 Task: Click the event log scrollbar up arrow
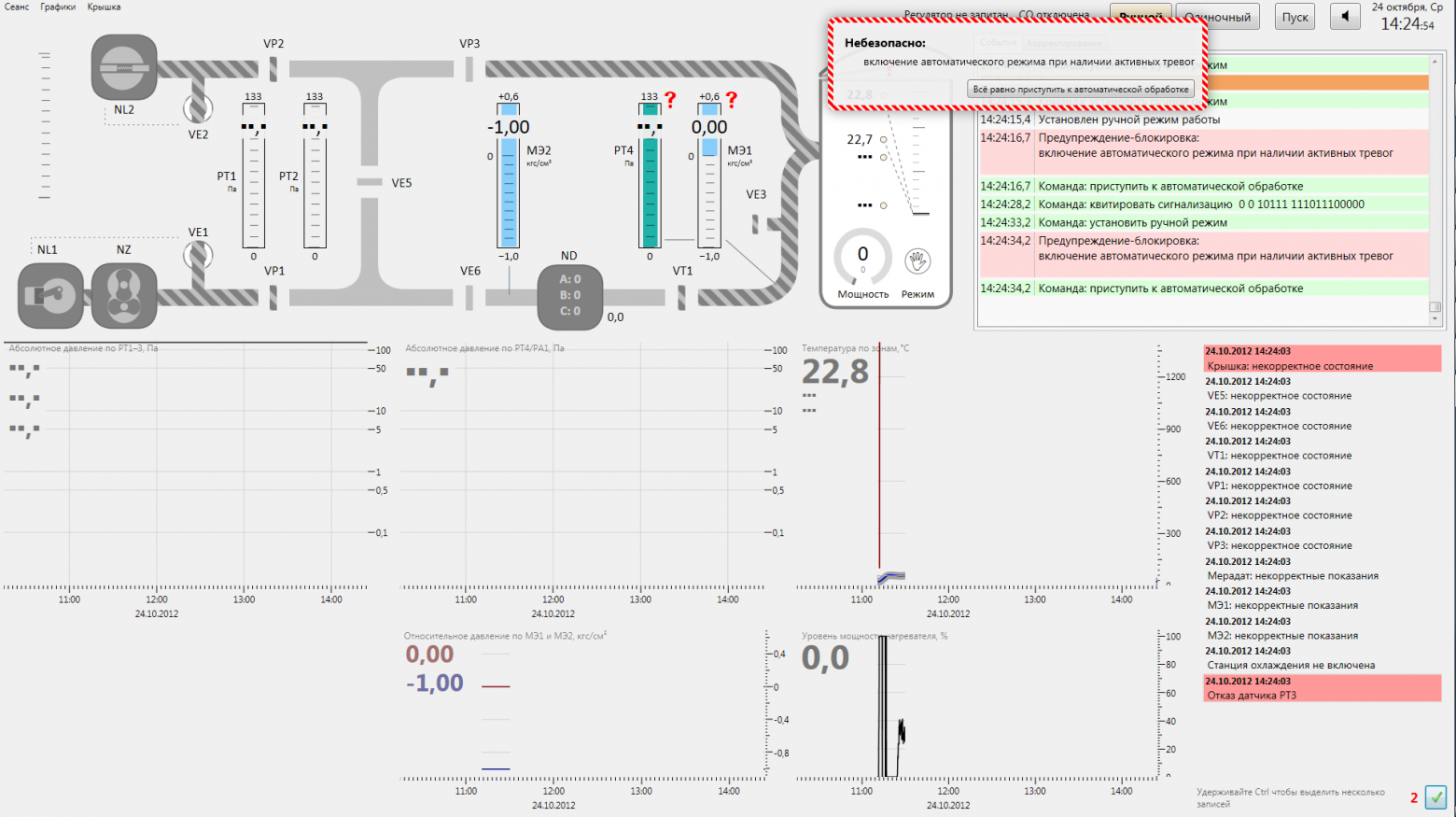pyautogui.click(x=1435, y=62)
